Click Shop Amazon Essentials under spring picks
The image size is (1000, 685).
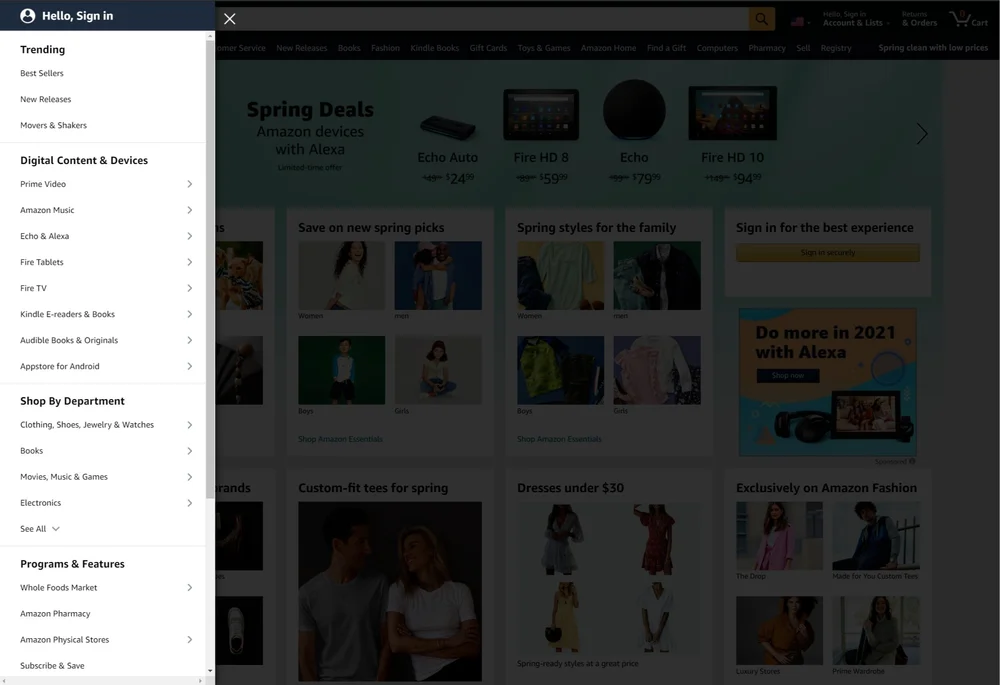pyautogui.click(x=340, y=439)
